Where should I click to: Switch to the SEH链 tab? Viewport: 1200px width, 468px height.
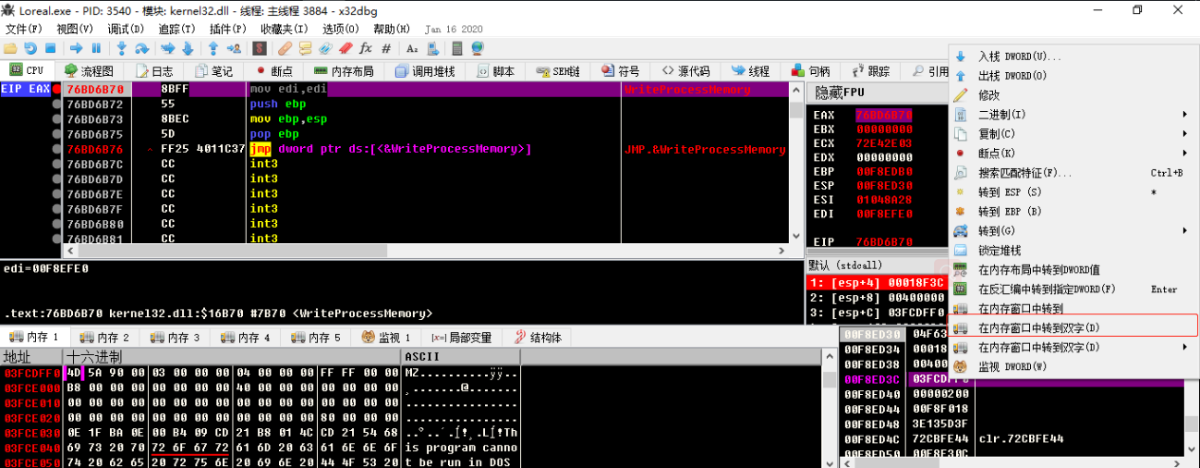click(x=558, y=71)
